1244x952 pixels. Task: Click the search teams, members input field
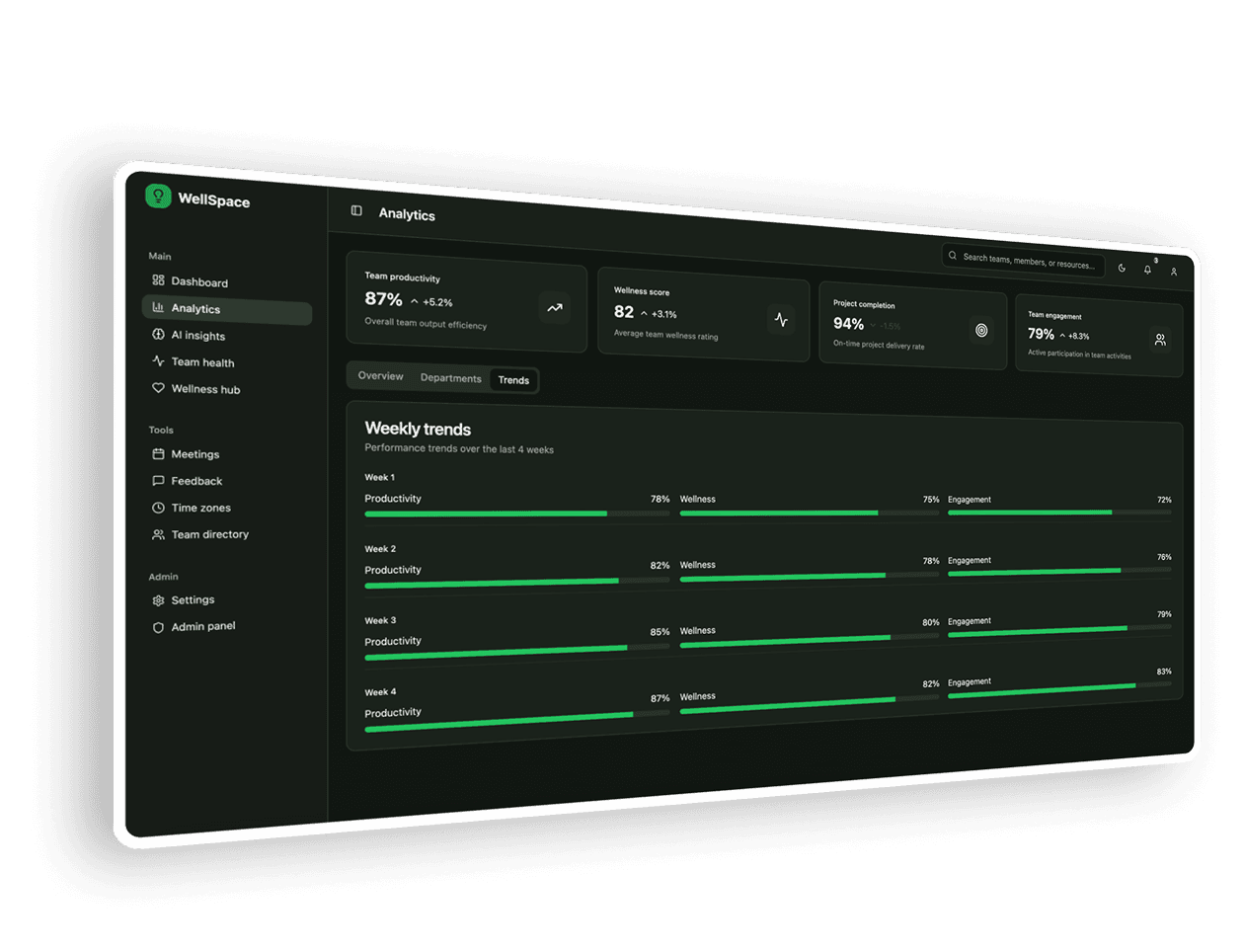coord(1023,261)
